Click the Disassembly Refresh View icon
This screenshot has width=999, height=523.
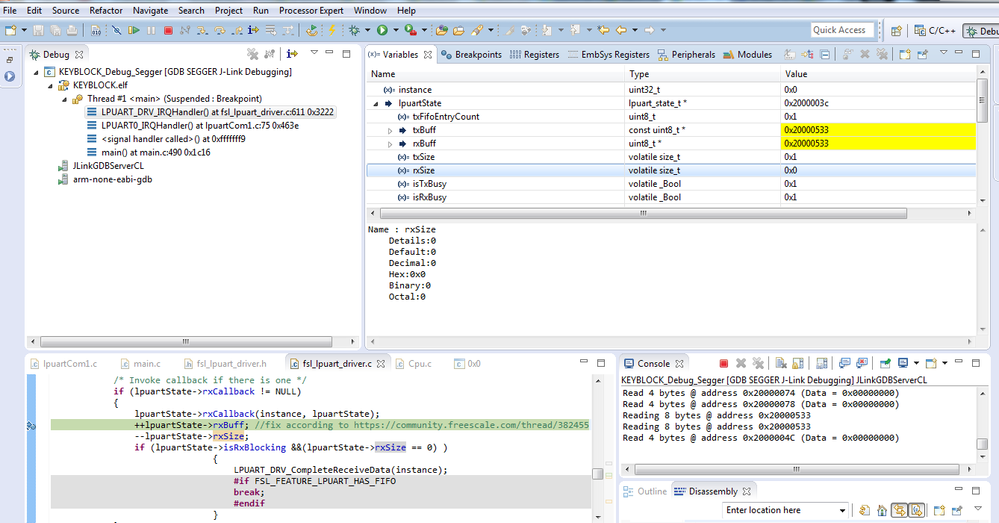865,510
